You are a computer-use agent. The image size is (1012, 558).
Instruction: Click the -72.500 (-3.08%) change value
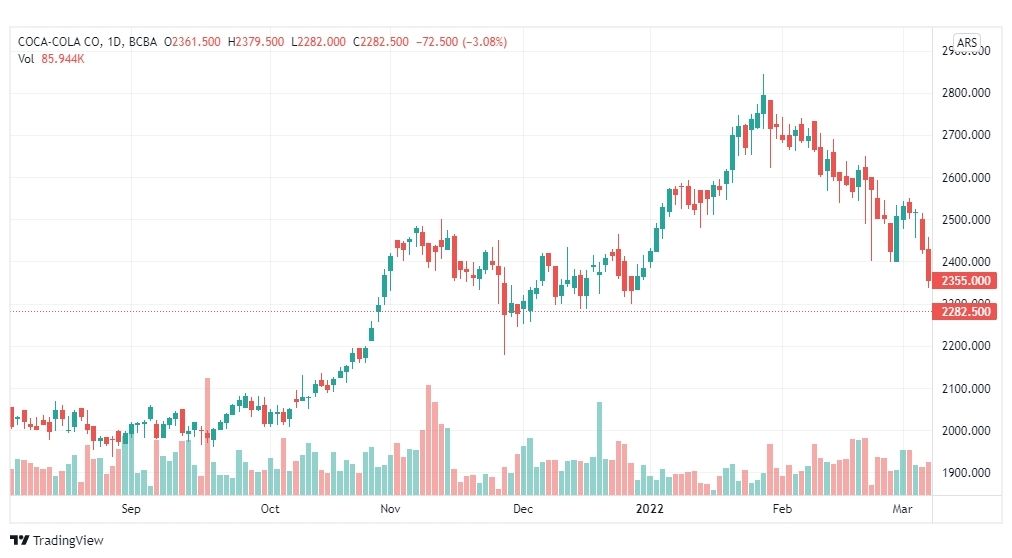[461, 42]
